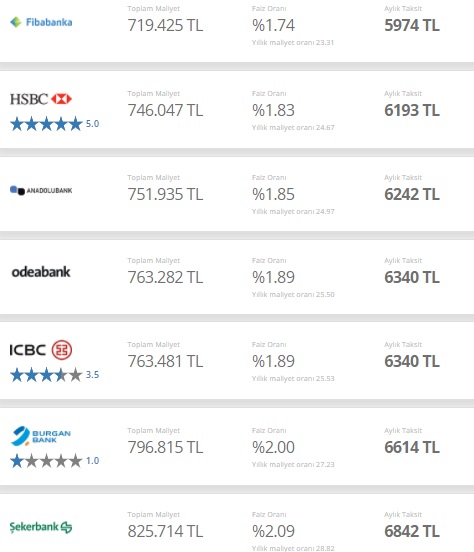Click Şekerbank monthly installment 6842 TL
Viewport: 474px width, 552px height.
412,531
